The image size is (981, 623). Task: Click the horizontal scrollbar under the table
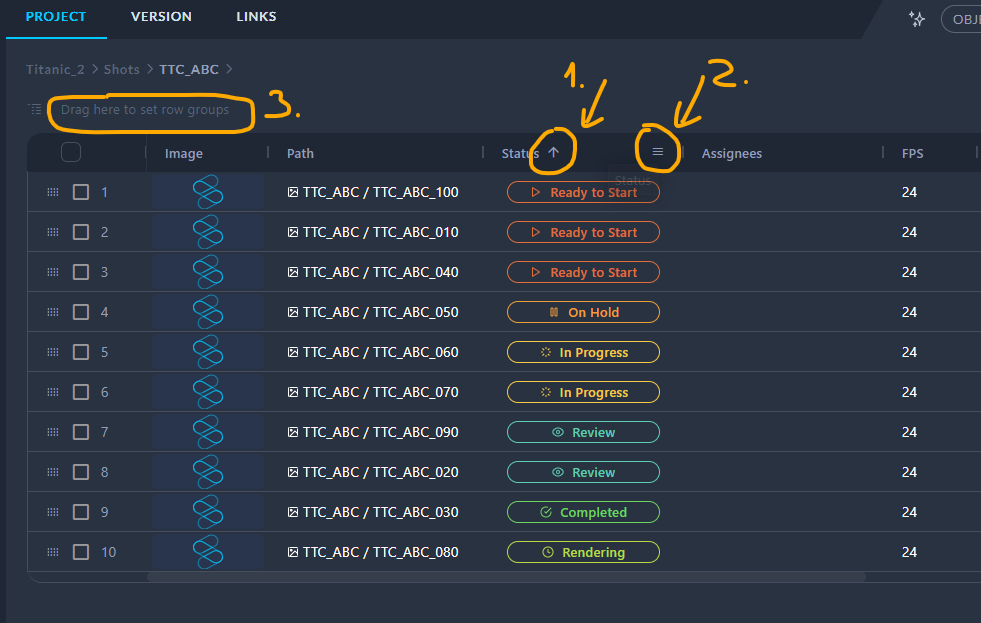(506, 577)
